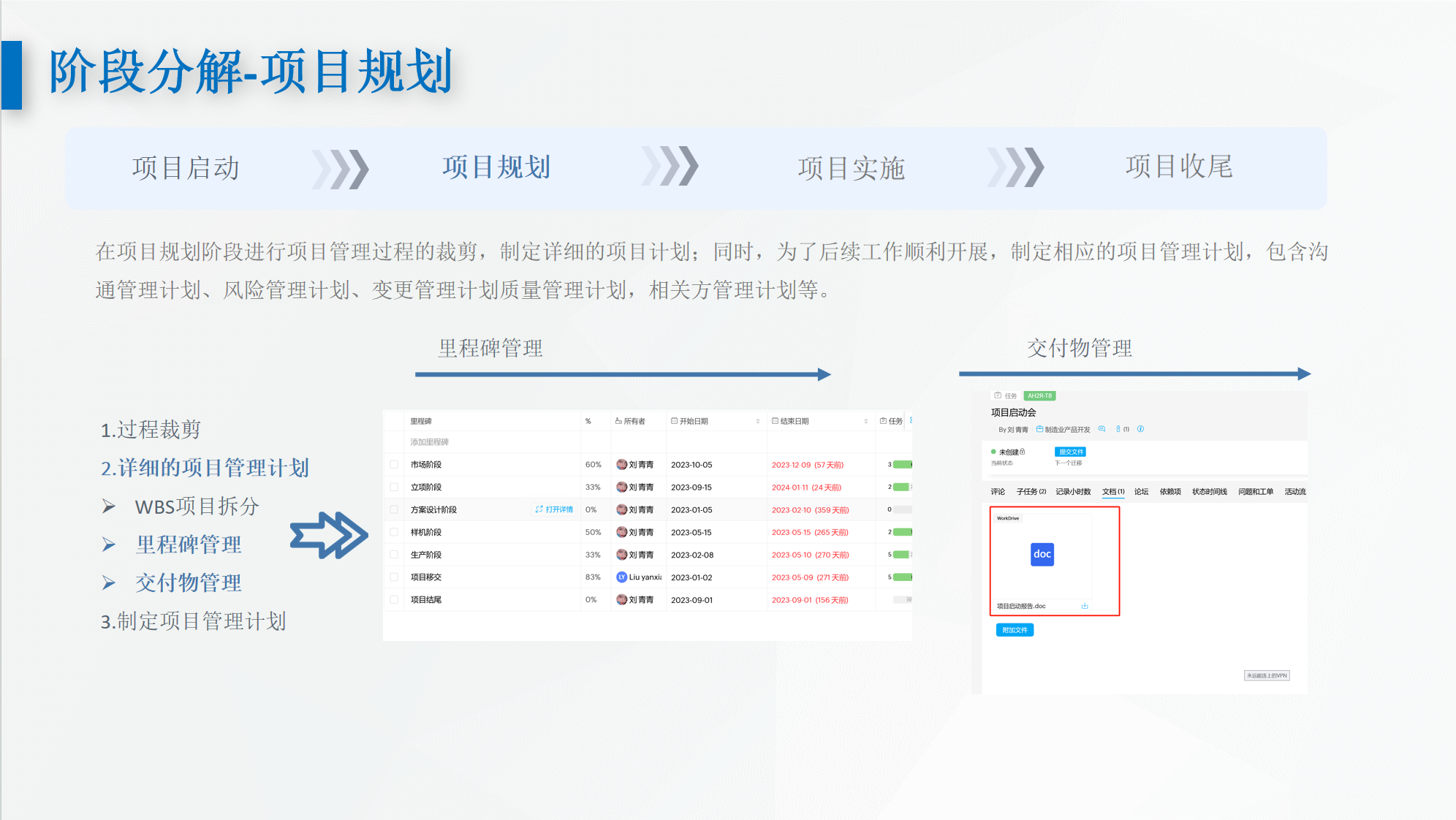Screen dimensions: 1456x820
Task: Sort by 结束日期 column arrows
Action: click(865, 421)
